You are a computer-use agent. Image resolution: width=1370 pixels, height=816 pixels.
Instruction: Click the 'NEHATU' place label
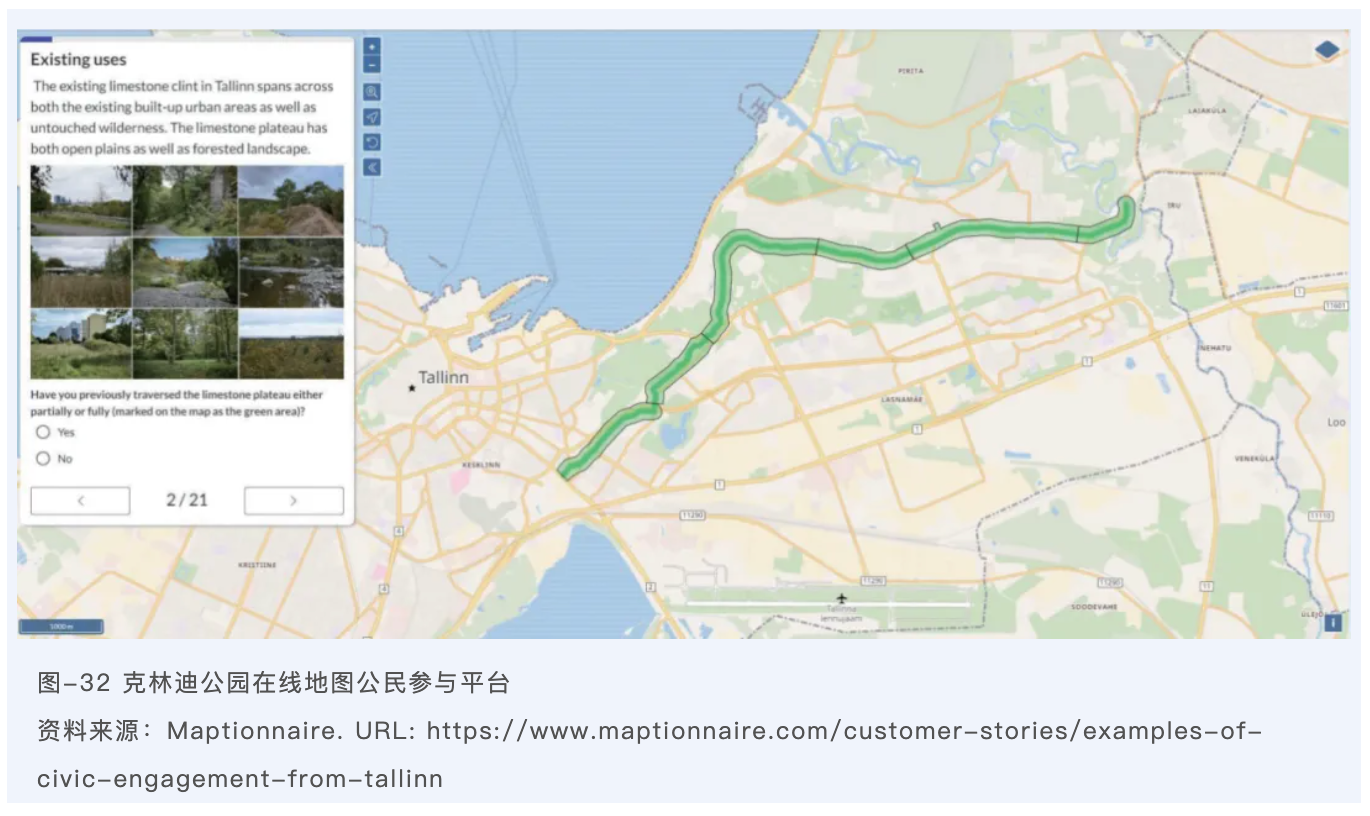point(1215,347)
